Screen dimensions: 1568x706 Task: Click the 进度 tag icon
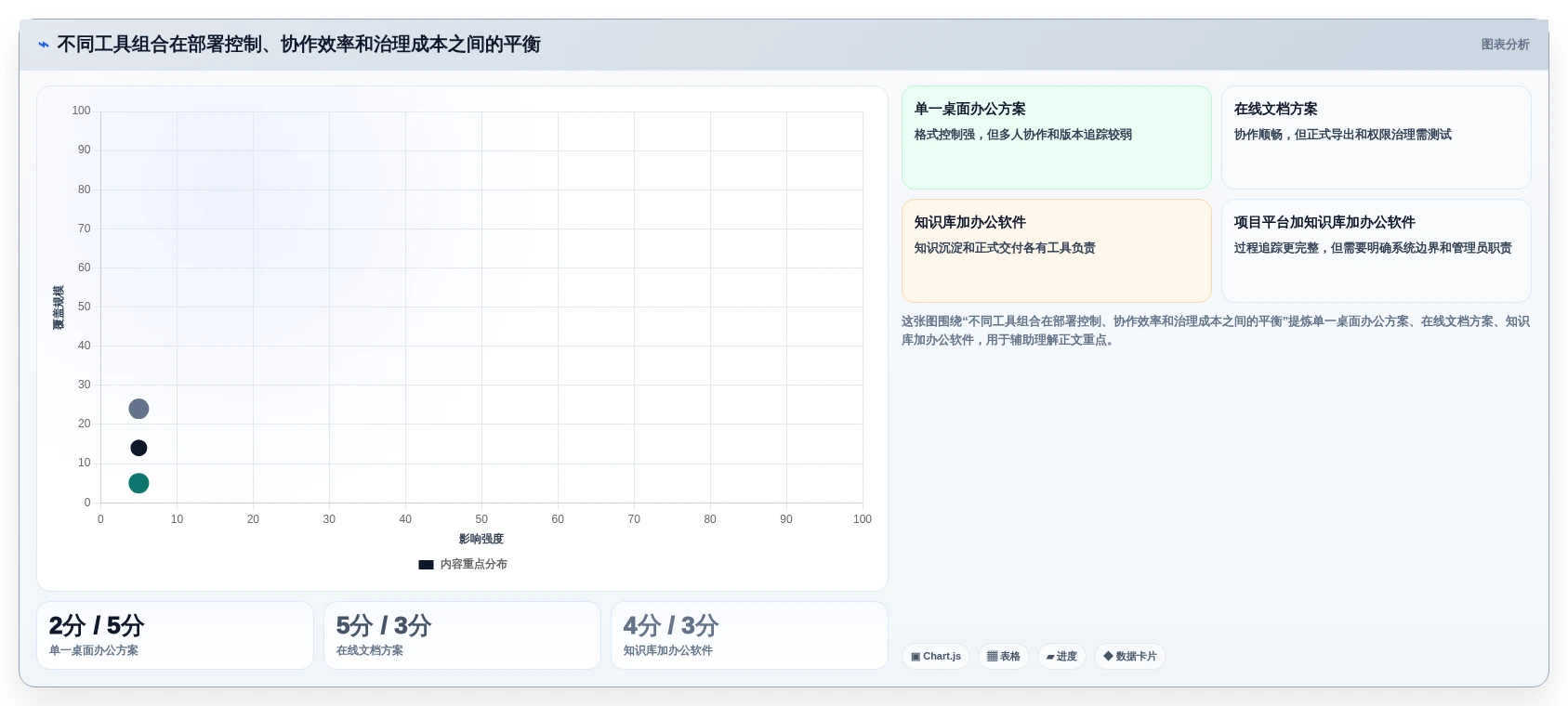pos(1050,657)
